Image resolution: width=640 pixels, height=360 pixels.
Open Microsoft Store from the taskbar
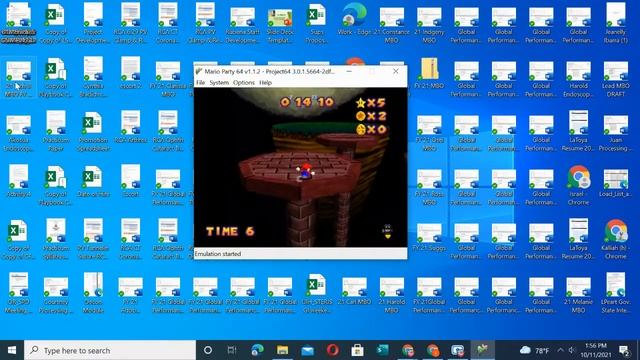[358, 350]
